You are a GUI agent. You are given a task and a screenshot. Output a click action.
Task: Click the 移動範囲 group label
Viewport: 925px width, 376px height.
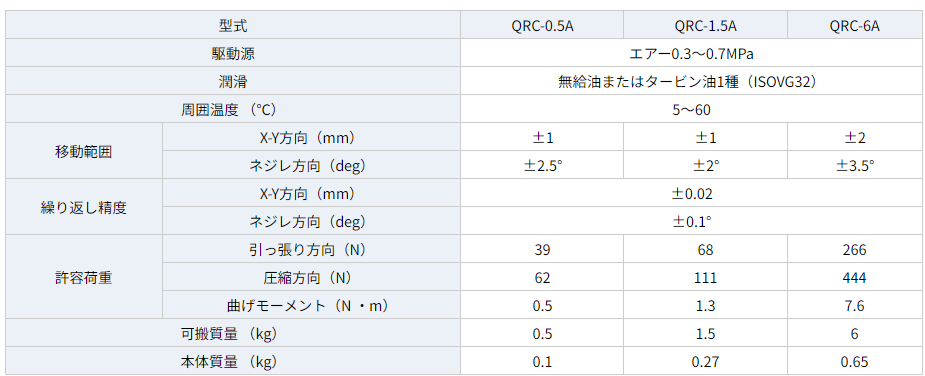tap(84, 151)
